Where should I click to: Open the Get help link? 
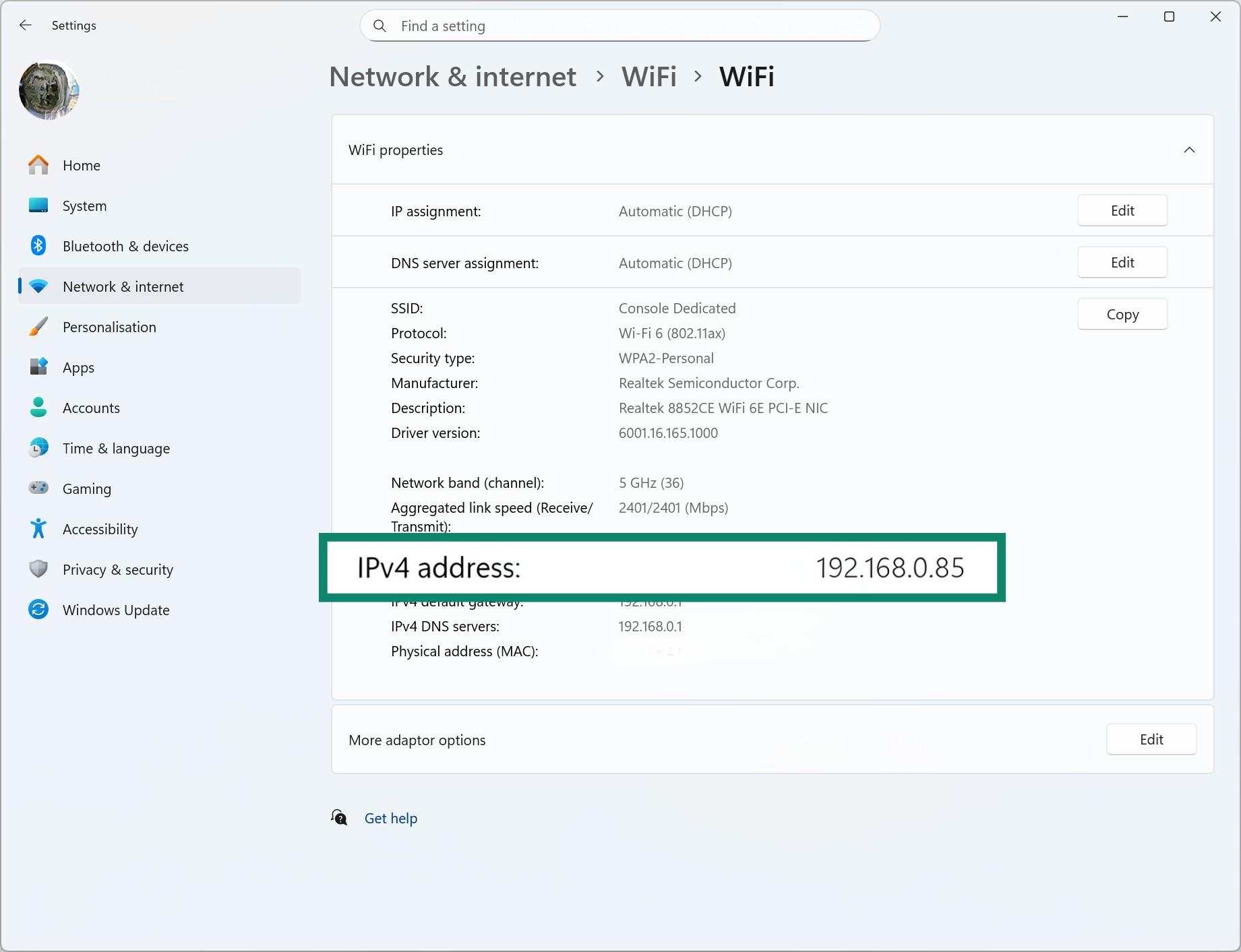click(391, 818)
